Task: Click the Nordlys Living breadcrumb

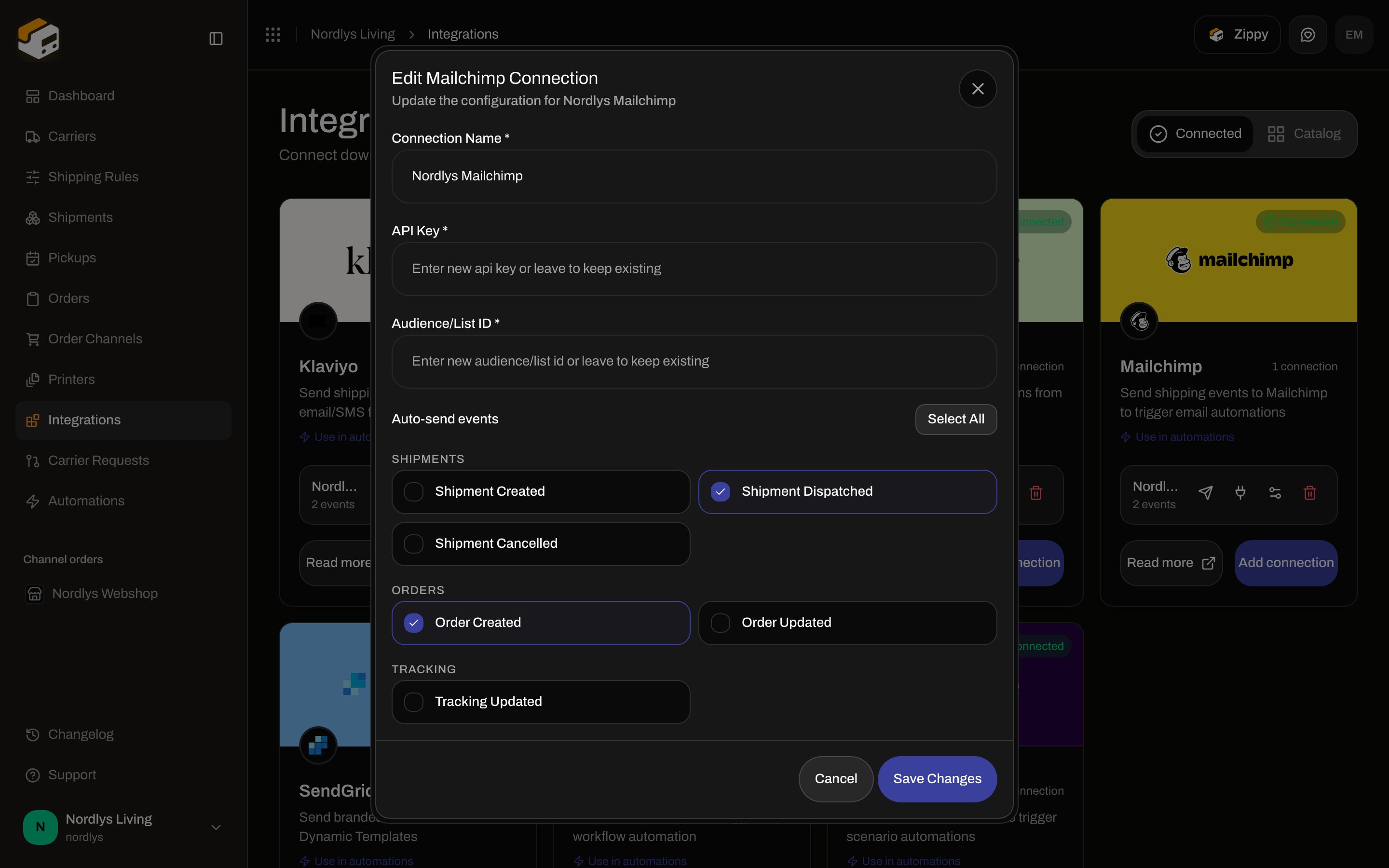Action: coord(353,34)
